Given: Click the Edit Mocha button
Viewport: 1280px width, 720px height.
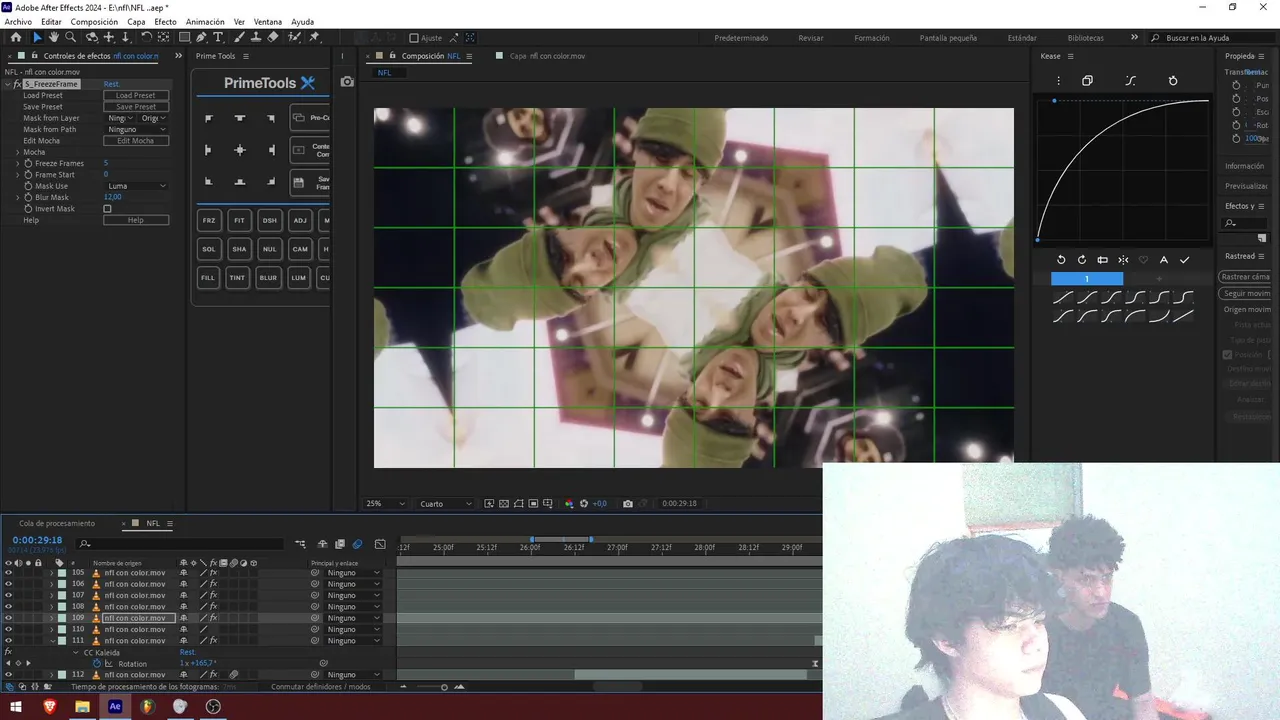Looking at the screenshot, I should (136, 141).
